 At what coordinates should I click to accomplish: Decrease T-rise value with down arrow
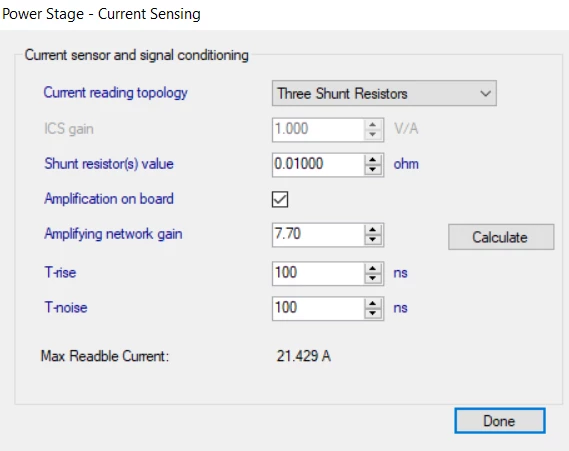(373, 279)
